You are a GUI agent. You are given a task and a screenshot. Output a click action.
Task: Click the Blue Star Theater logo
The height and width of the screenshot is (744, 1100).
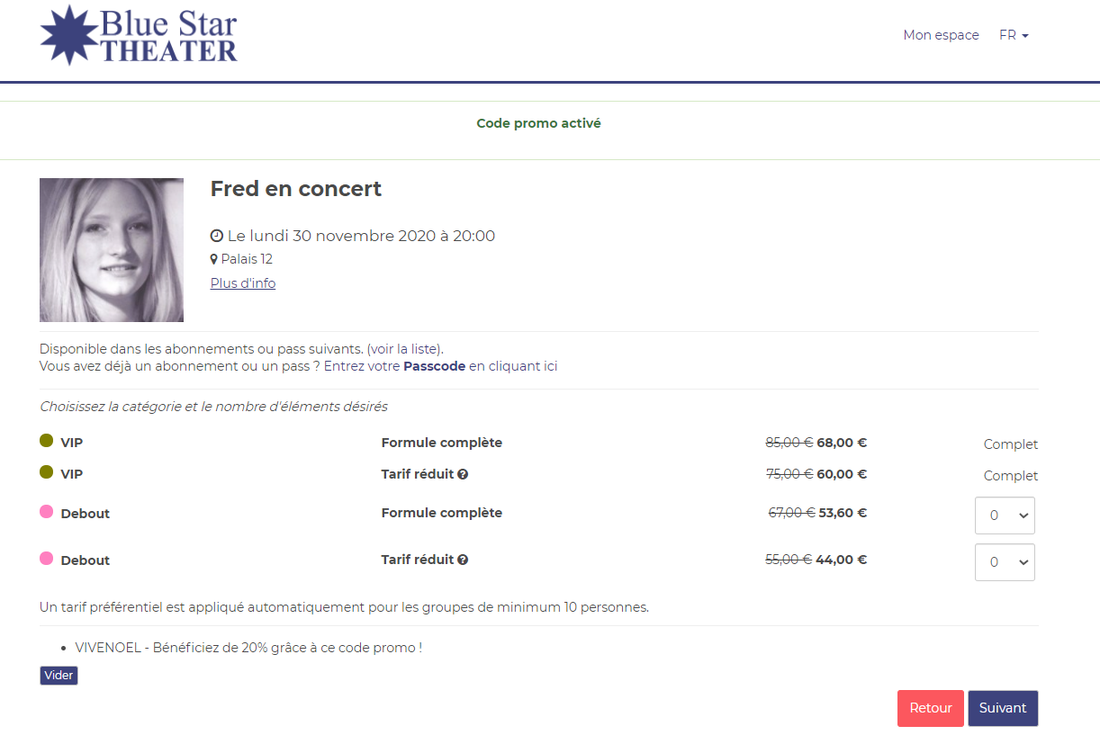(138, 35)
